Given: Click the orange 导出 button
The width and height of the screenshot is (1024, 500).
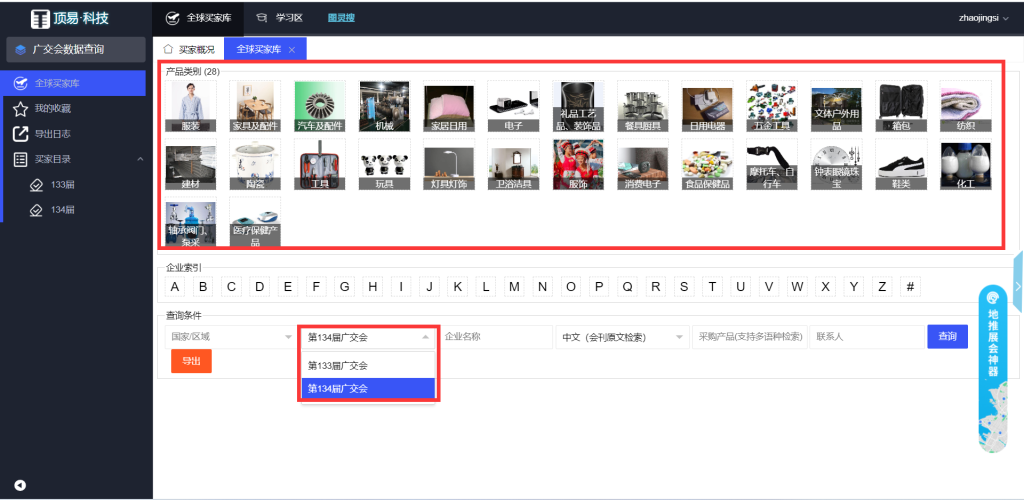Looking at the screenshot, I should [x=191, y=361].
